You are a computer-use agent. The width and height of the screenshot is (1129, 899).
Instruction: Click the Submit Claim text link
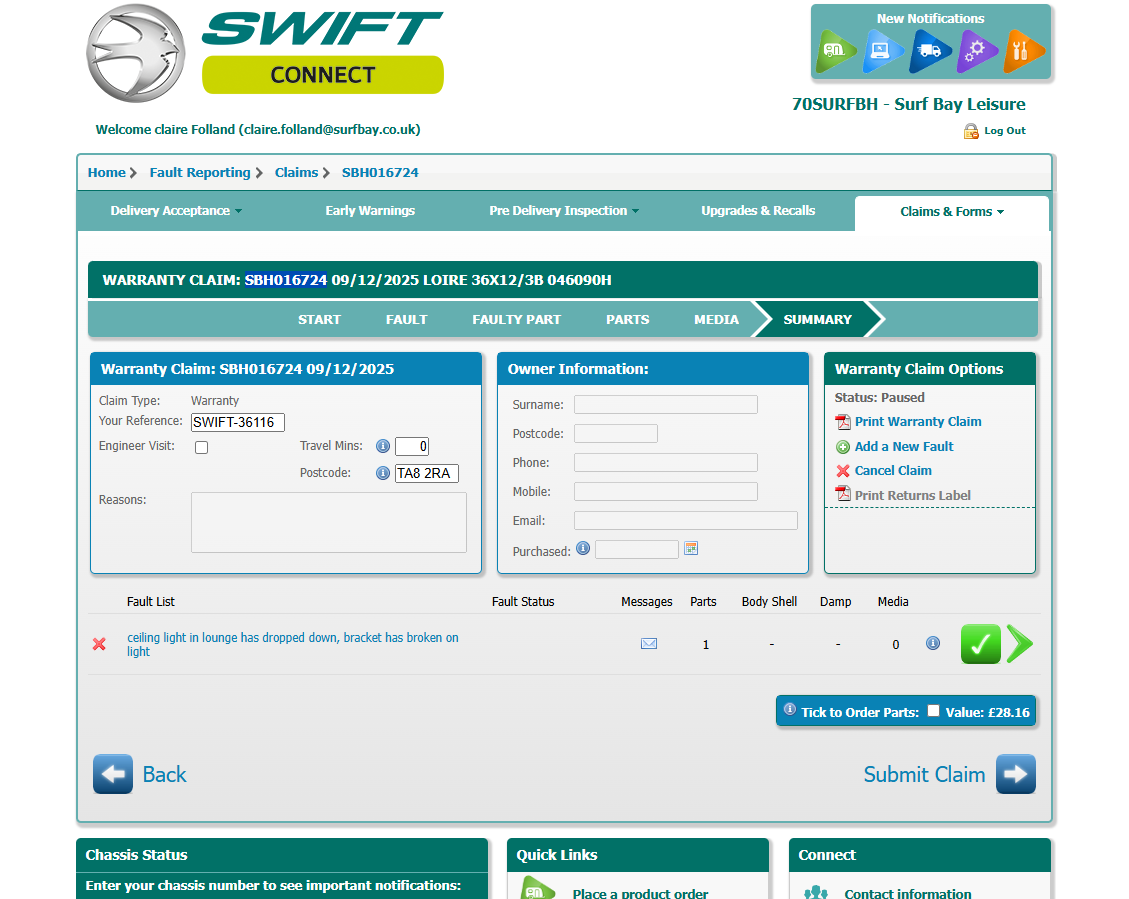click(x=924, y=774)
